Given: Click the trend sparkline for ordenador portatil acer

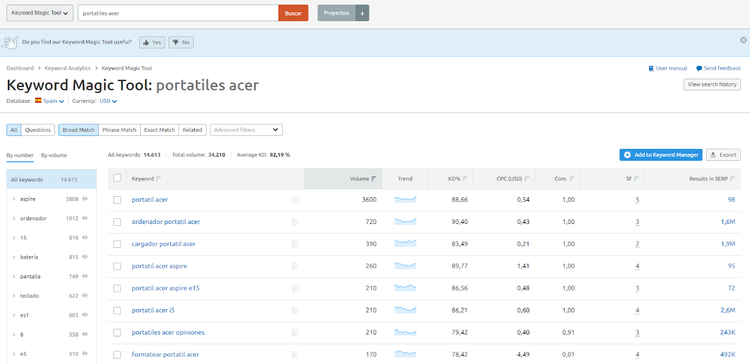Looking at the screenshot, I should coord(405,221).
